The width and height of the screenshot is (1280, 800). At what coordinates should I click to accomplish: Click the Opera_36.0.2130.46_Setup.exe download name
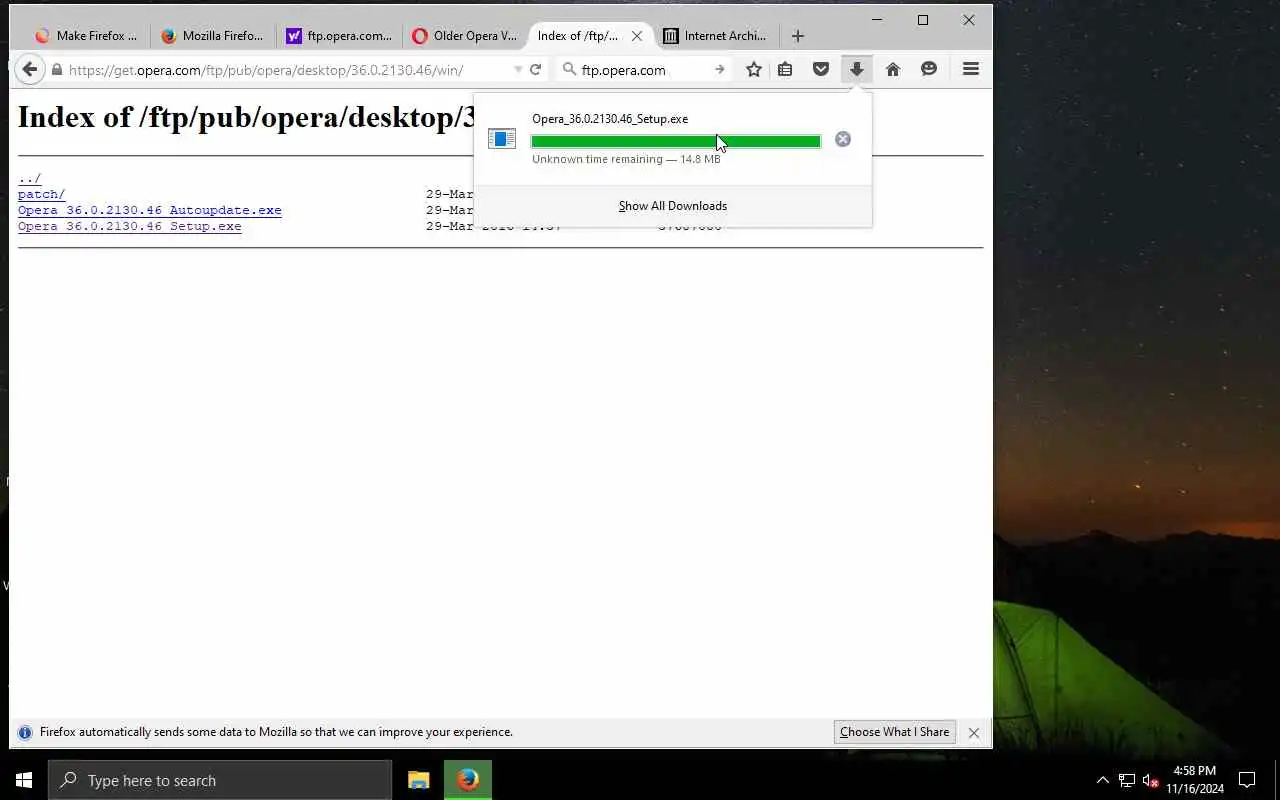(610, 119)
